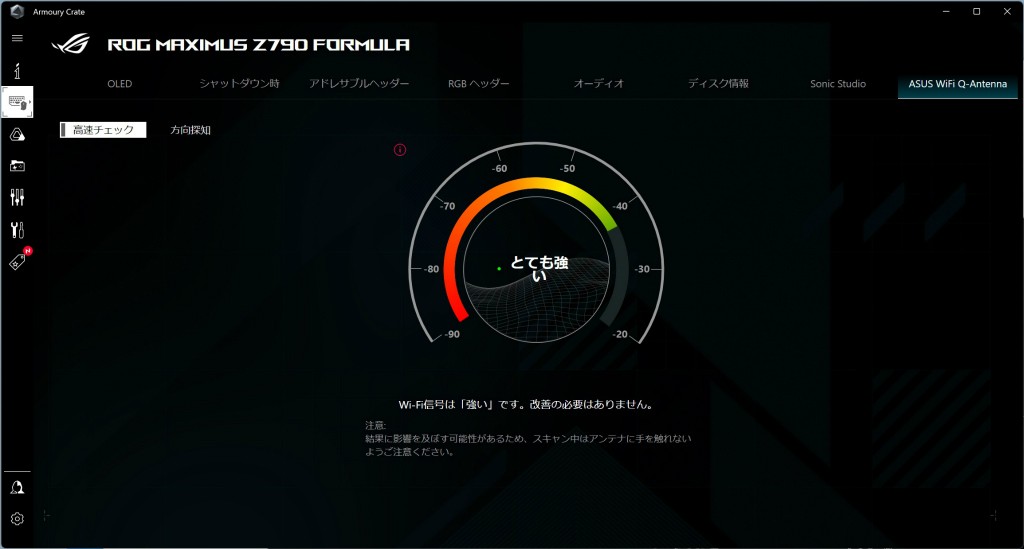
Task: Click the ROG logo in header
Action: coord(71,44)
